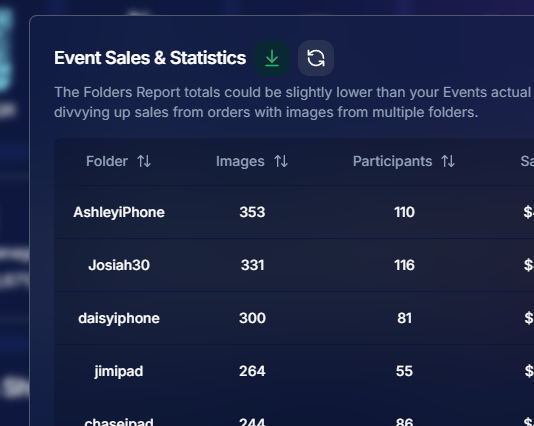The image size is (534, 426).
Task: Sort table by Folder column arrows
Action: [x=144, y=161]
